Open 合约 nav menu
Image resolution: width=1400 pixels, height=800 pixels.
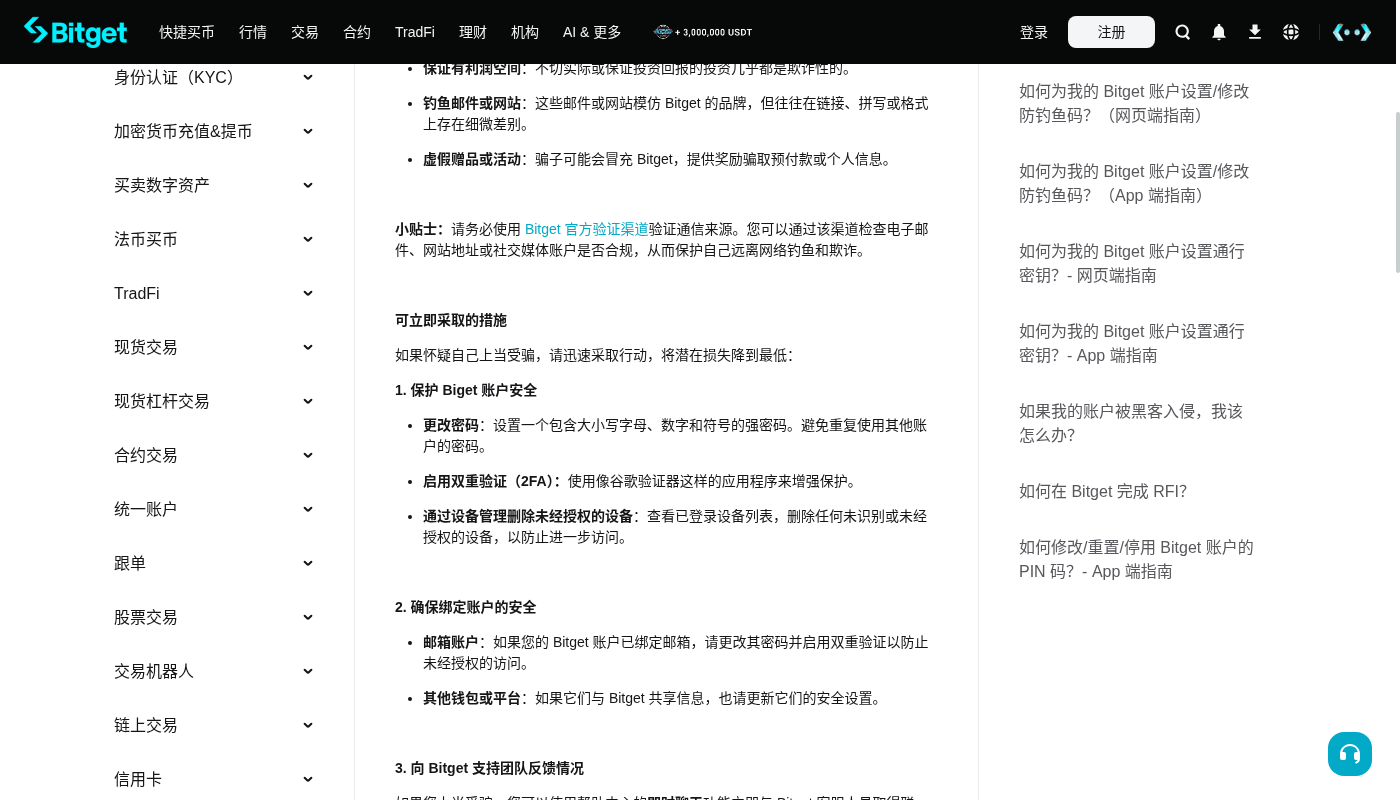pyautogui.click(x=357, y=32)
